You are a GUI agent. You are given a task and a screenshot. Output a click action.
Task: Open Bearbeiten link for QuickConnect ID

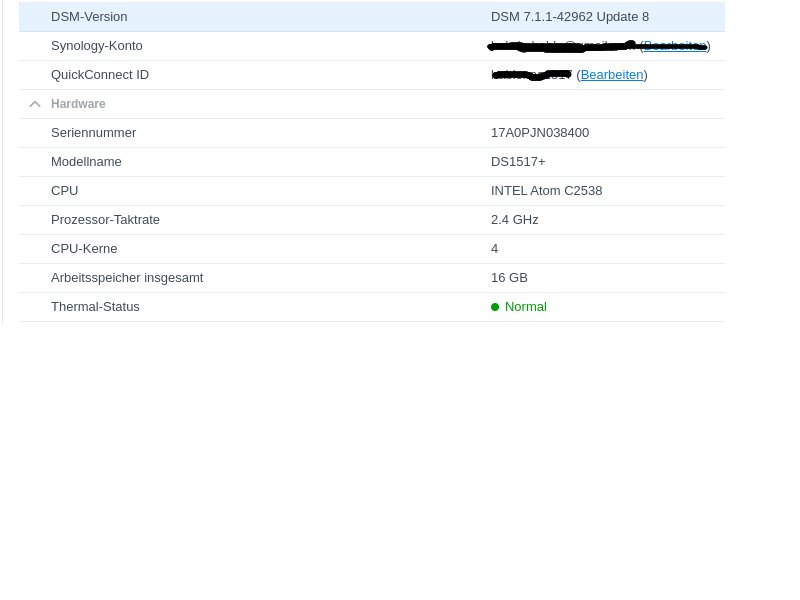612,75
